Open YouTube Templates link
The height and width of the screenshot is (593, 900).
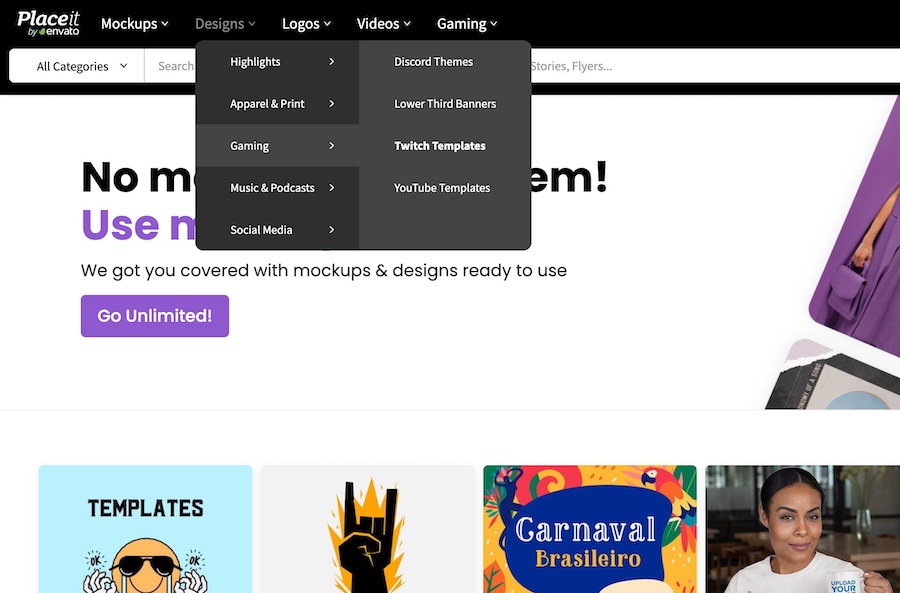tap(442, 188)
